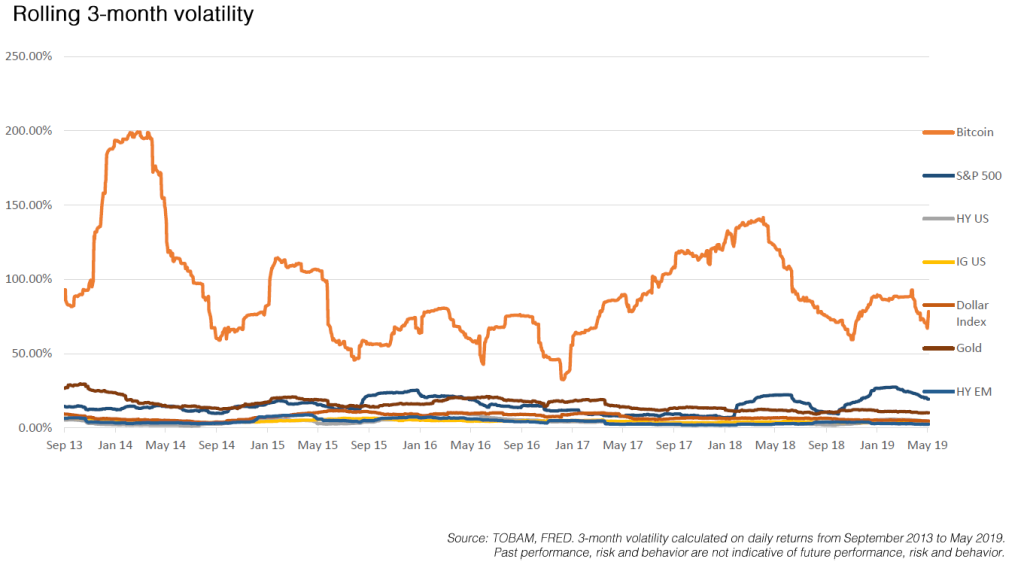The width and height of the screenshot is (1024, 571).
Task: Click the 200.00% y-axis label
Action: pyautogui.click(x=29, y=131)
